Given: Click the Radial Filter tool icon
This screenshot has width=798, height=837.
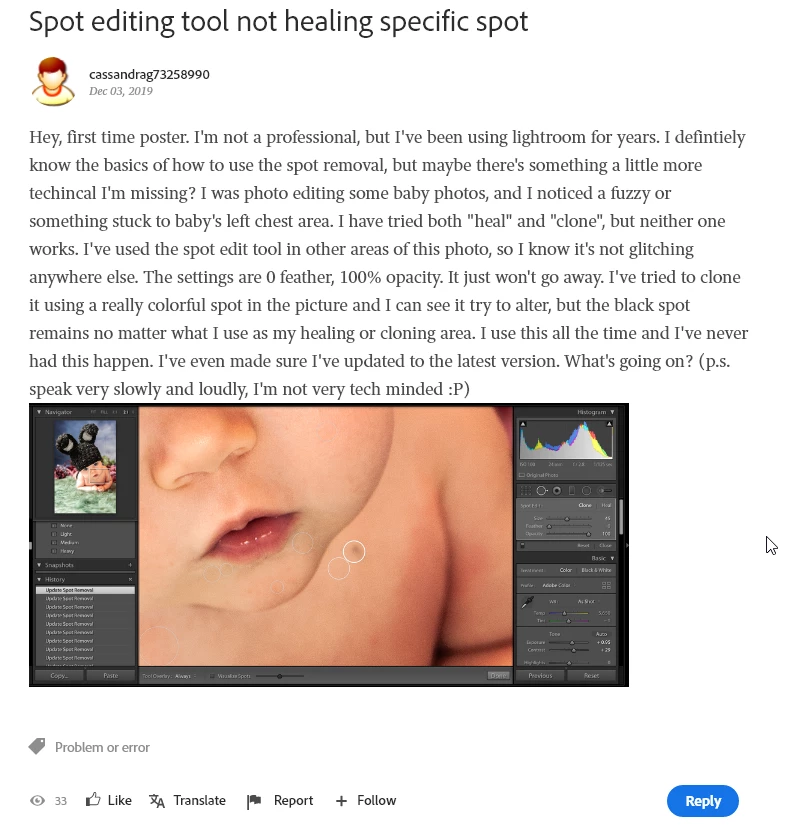Looking at the screenshot, I should coord(586,491).
